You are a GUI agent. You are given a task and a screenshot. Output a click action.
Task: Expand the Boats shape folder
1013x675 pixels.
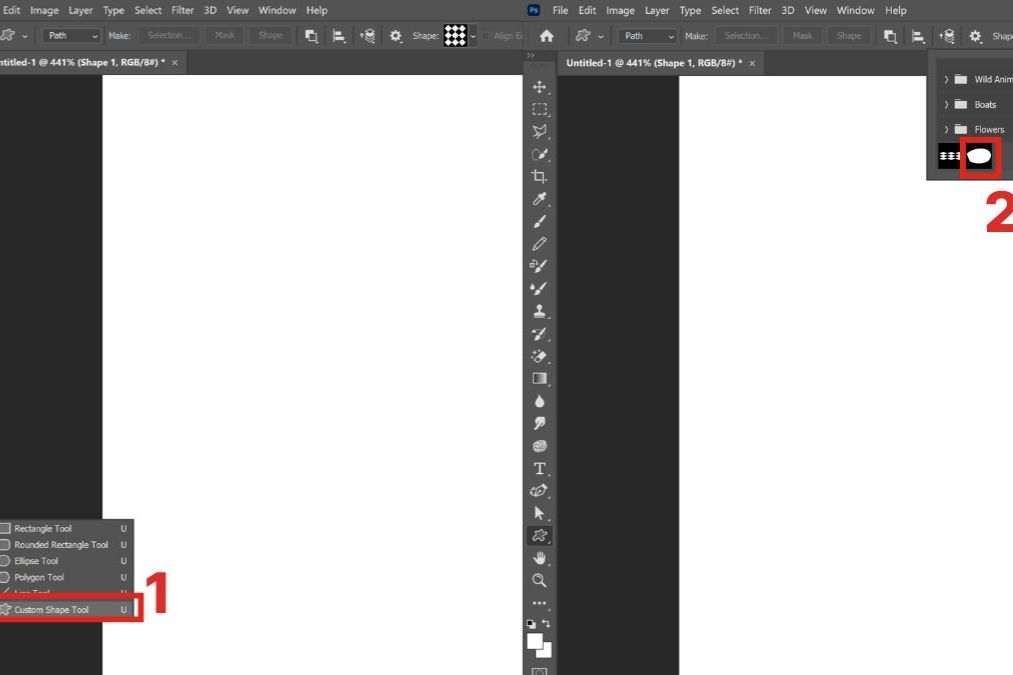click(946, 105)
